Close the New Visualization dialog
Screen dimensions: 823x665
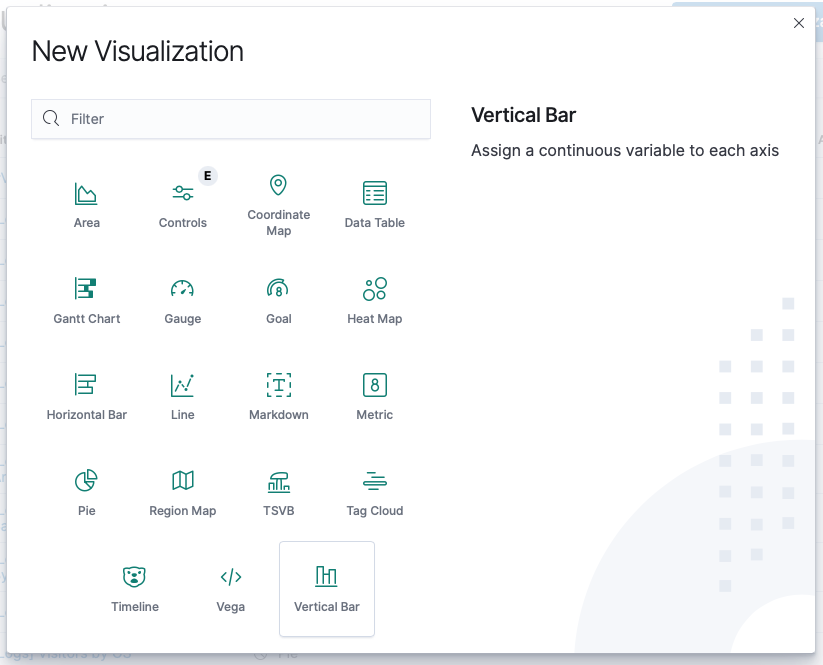click(x=799, y=23)
